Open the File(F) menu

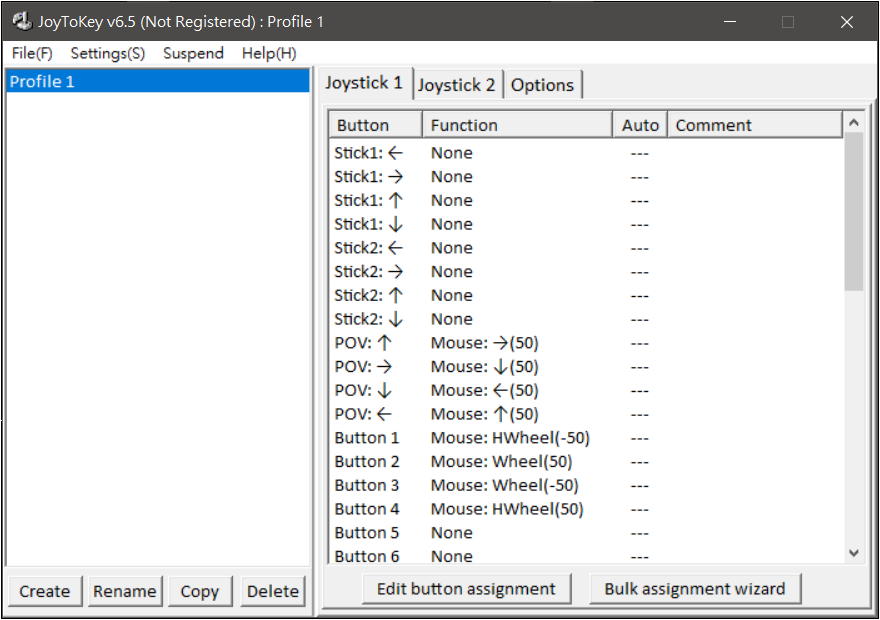pos(32,53)
